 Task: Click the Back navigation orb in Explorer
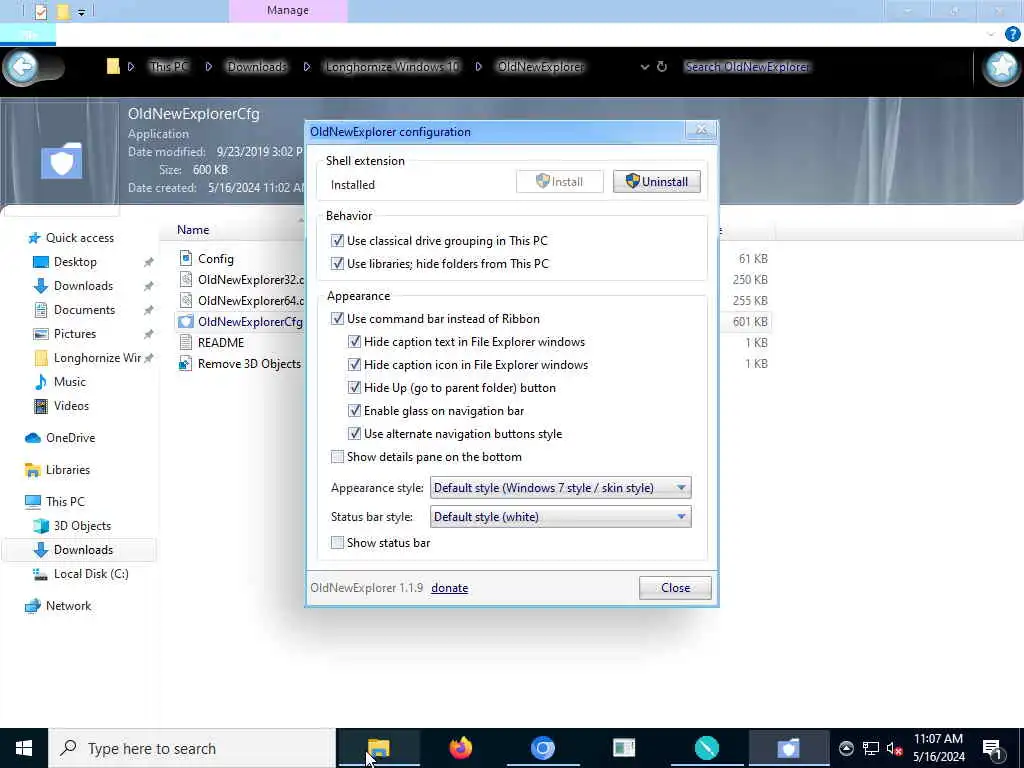22,67
